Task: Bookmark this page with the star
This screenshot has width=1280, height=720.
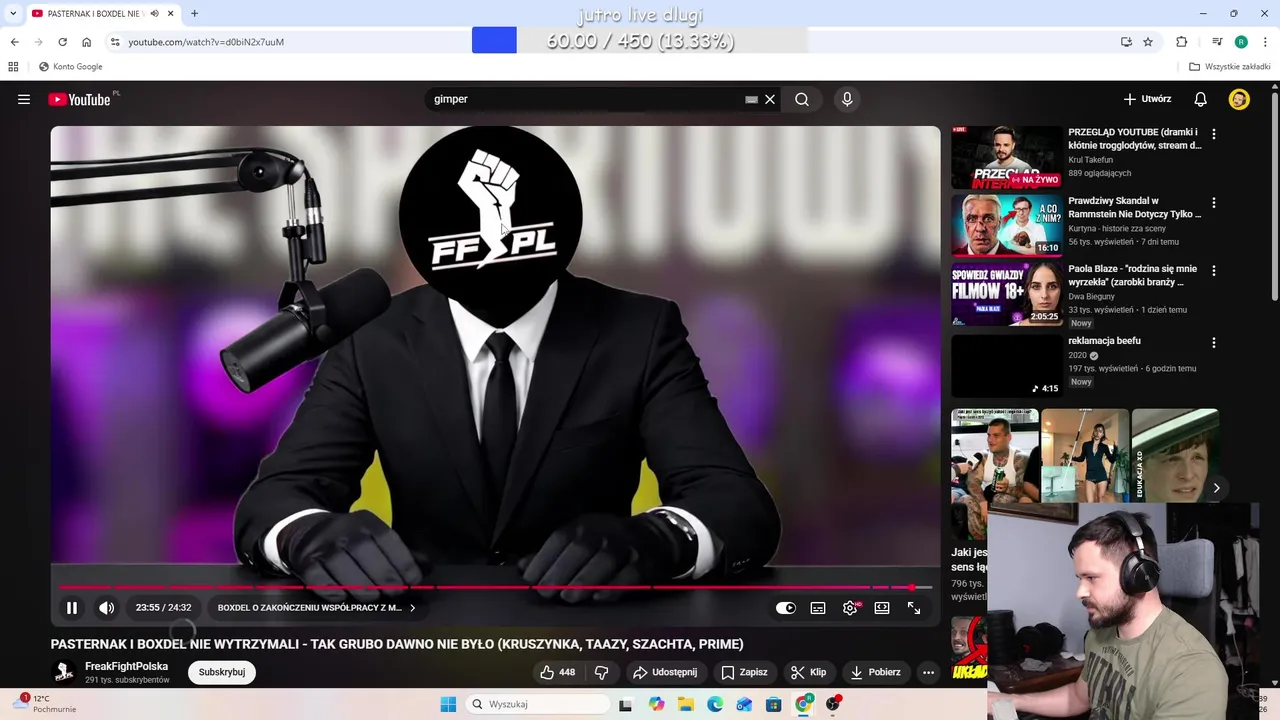Action: tap(1148, 42)
